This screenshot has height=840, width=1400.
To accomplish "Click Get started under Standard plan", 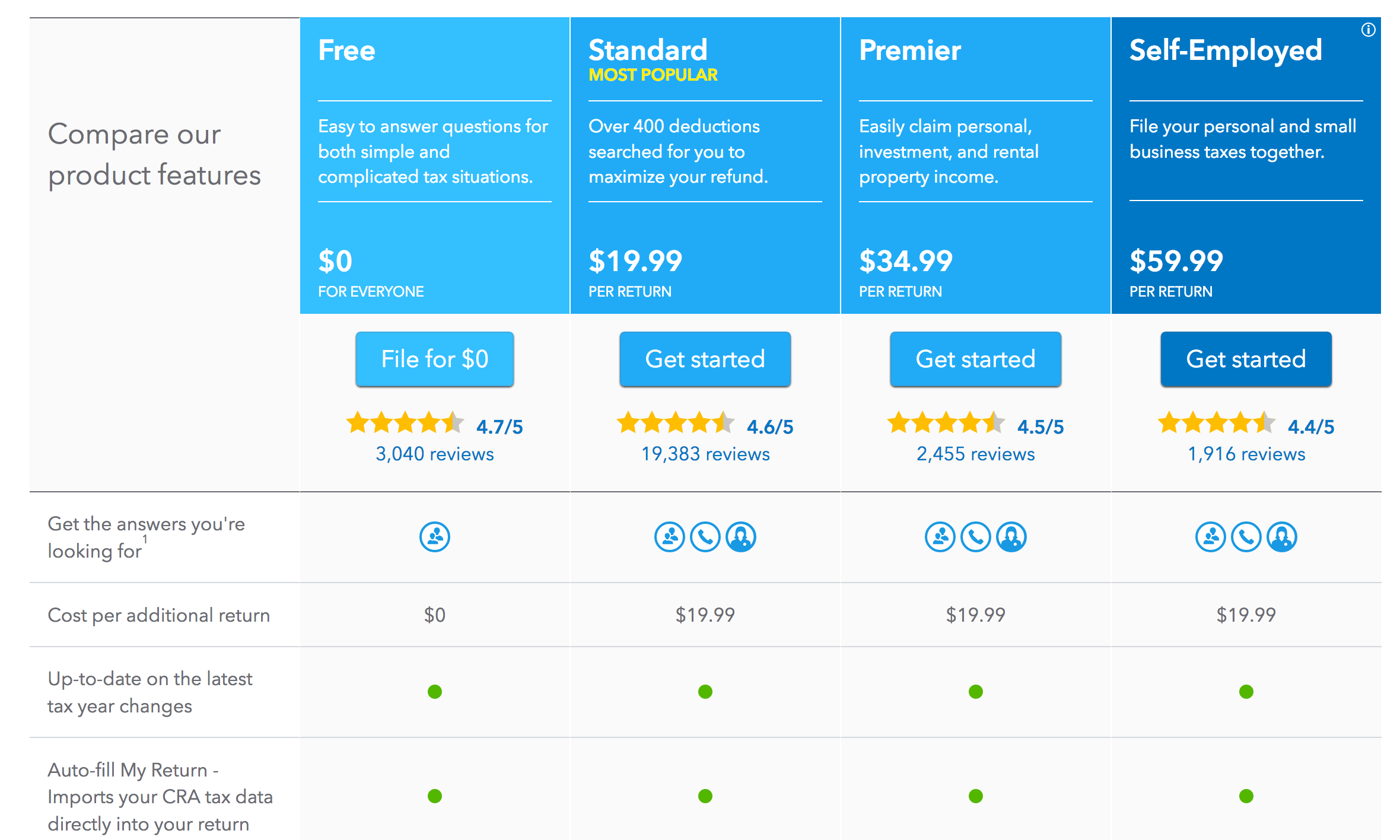I will click(x=705, y=359).
